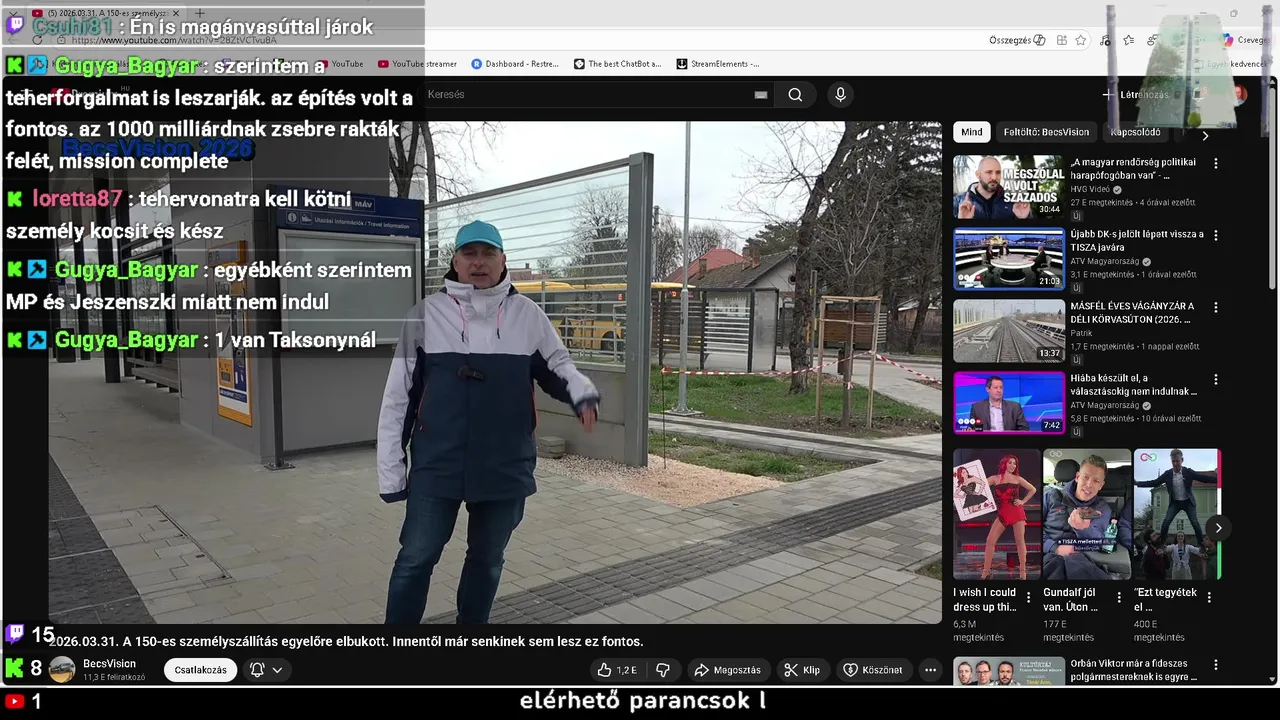Image resolution: width=1280 pixels, height=720 pixels.
Task: Open BecsVision channel name link
Action: point(109,664)
